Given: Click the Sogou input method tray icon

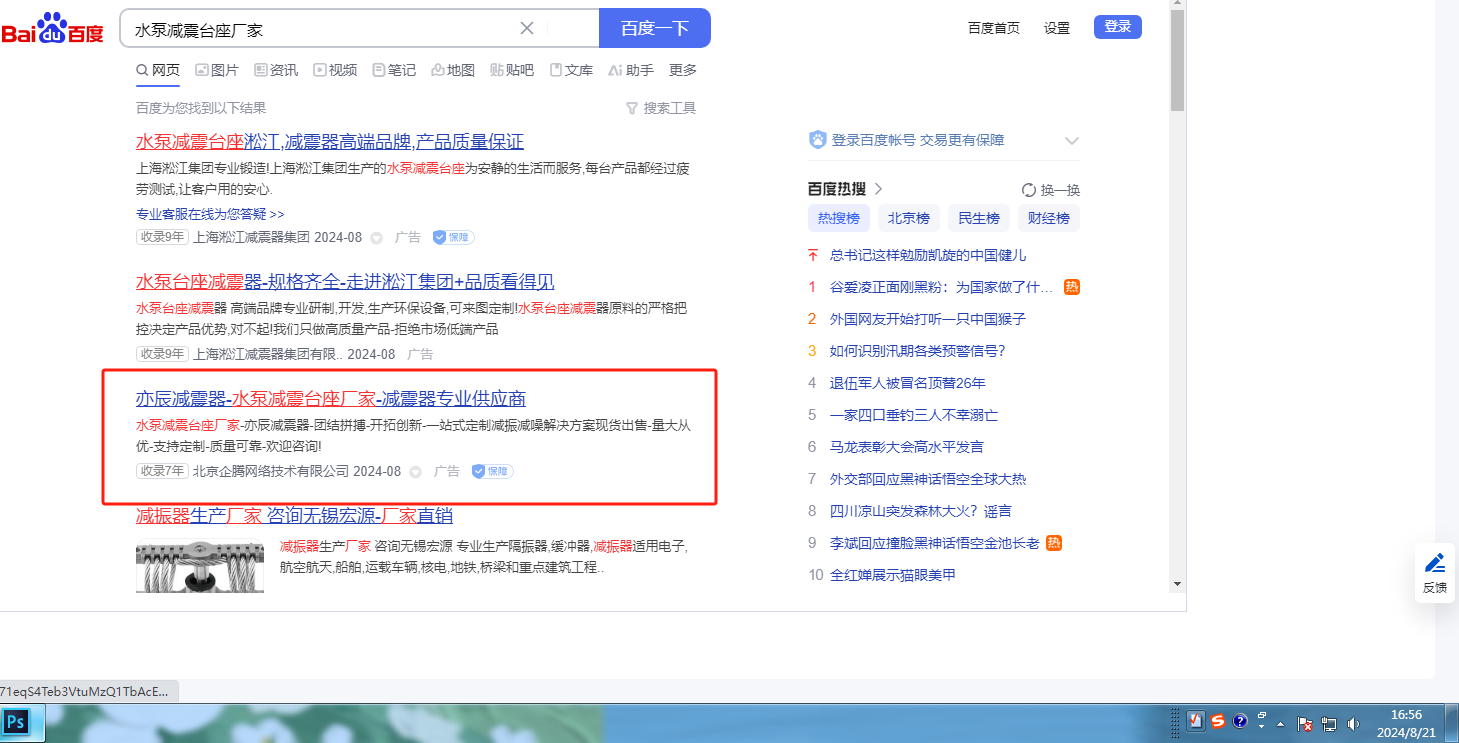Looking at the screenshot, I should click(1218, 721).
